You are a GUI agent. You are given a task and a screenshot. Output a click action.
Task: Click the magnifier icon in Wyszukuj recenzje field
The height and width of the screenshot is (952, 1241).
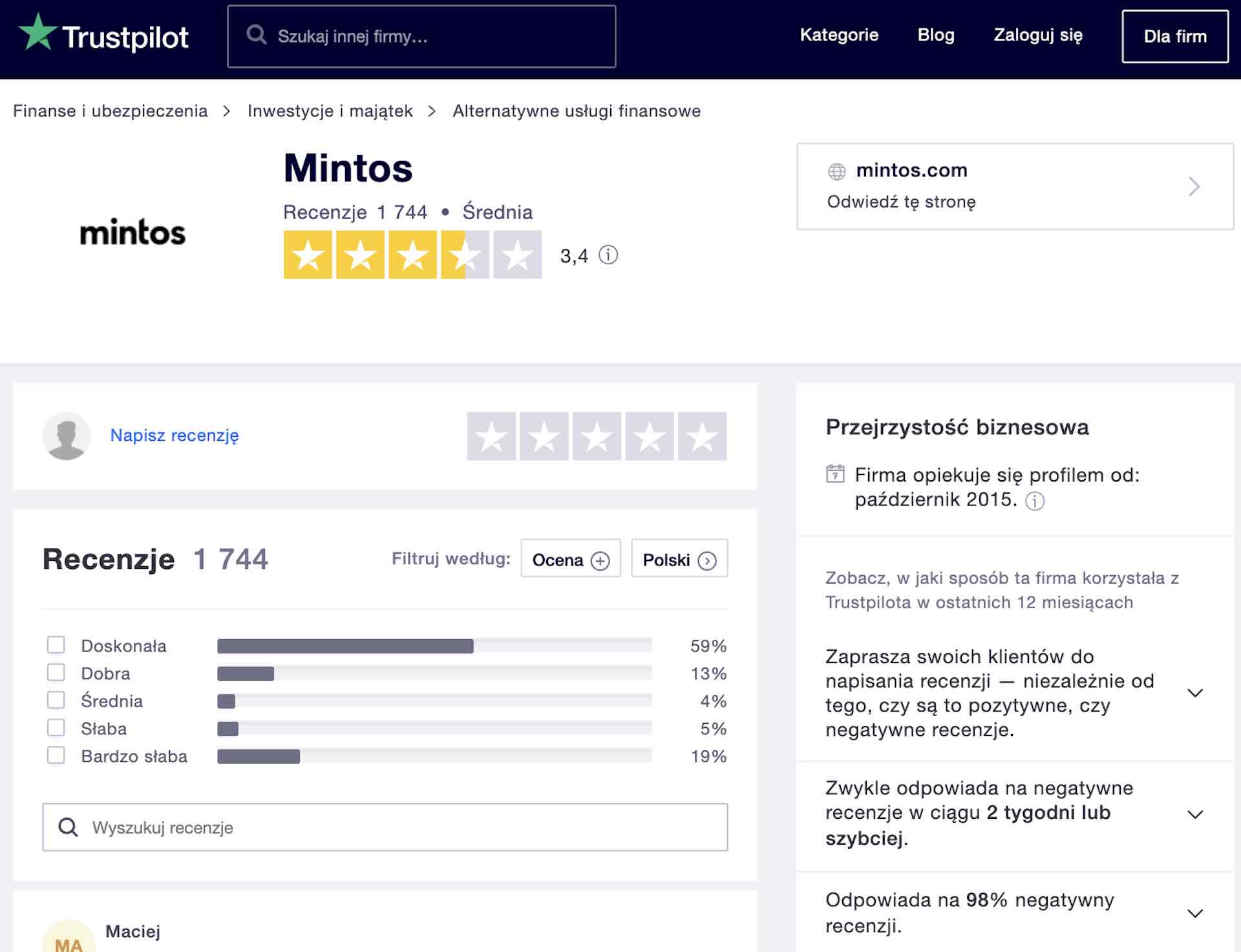pos(68,827)
